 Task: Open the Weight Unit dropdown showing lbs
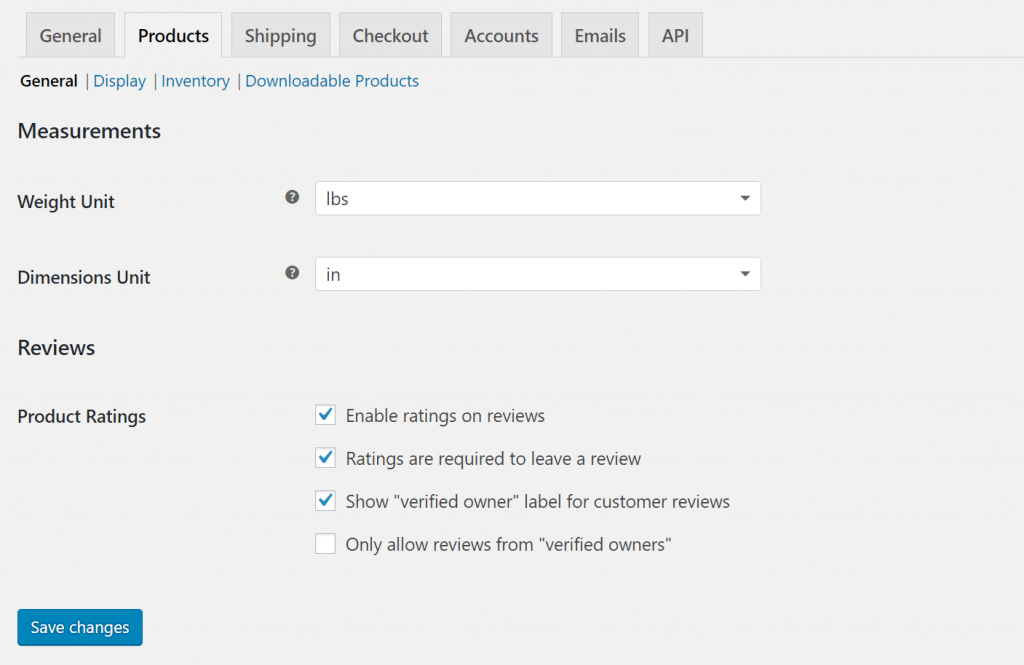tap(537, 198)
